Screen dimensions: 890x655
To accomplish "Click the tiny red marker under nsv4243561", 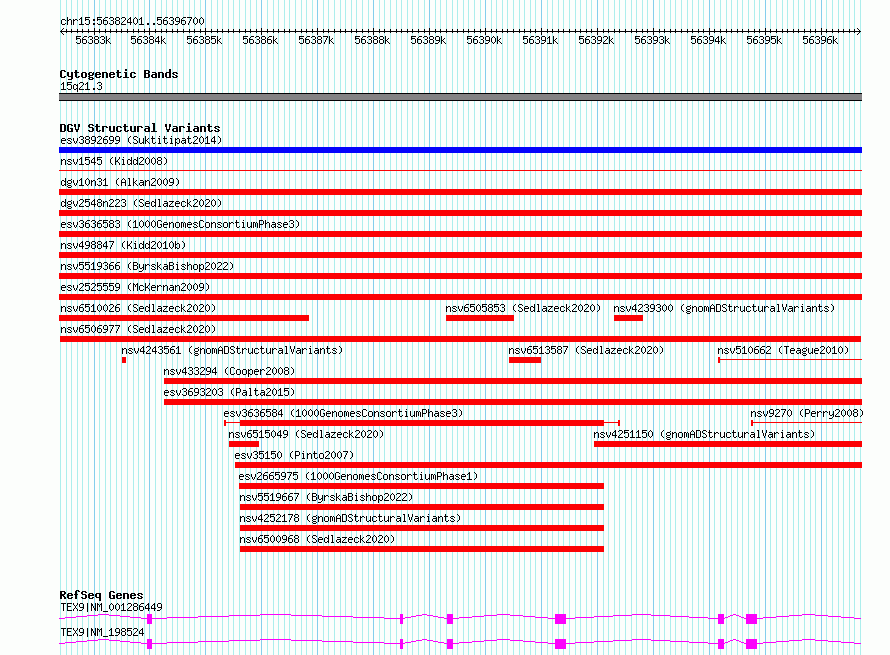I will tap(124, 360).
